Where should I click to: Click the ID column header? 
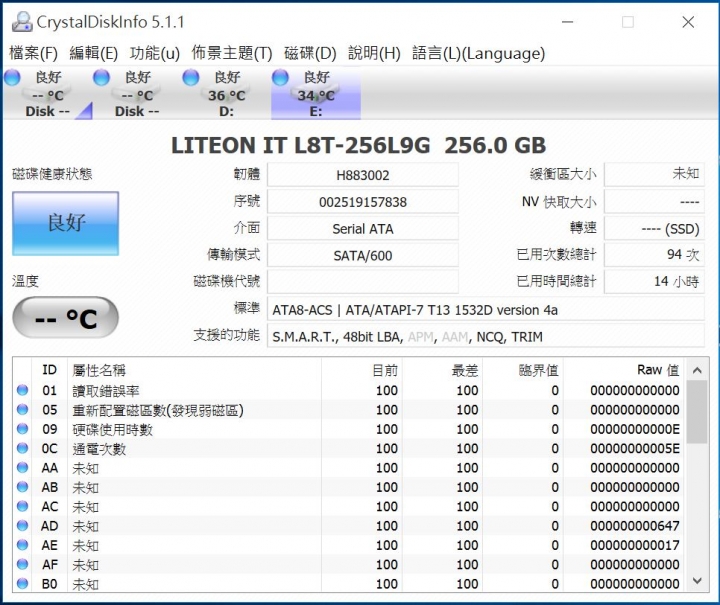pyautogui.click(x=49, y=370)
